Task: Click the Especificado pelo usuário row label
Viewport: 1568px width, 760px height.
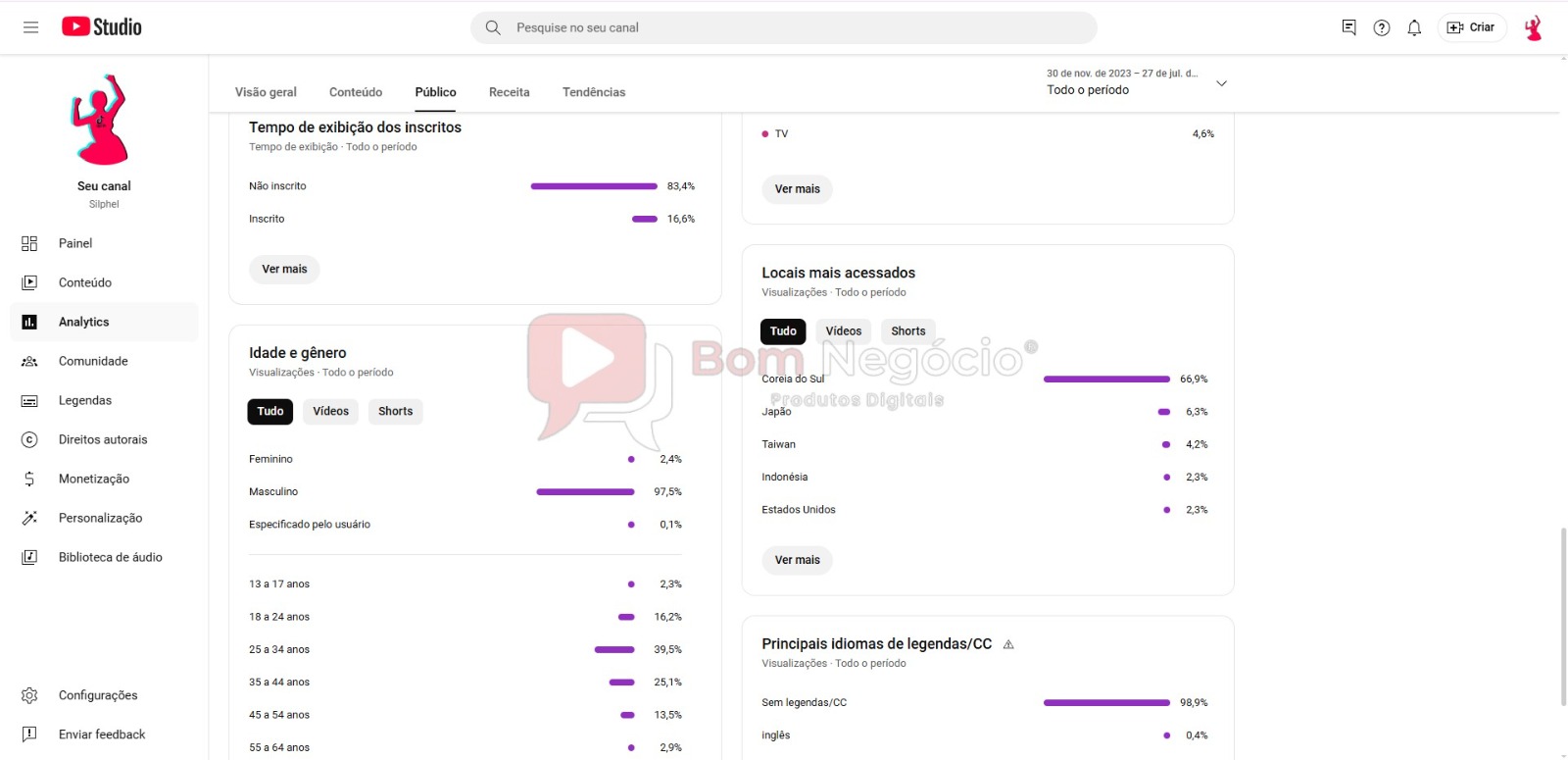Action: click(310, 525)
